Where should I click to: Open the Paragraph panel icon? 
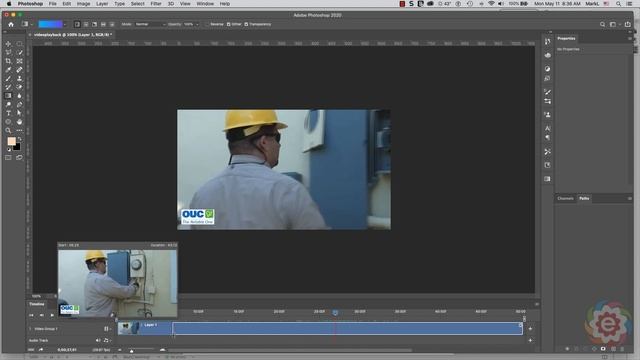point(547,138)
